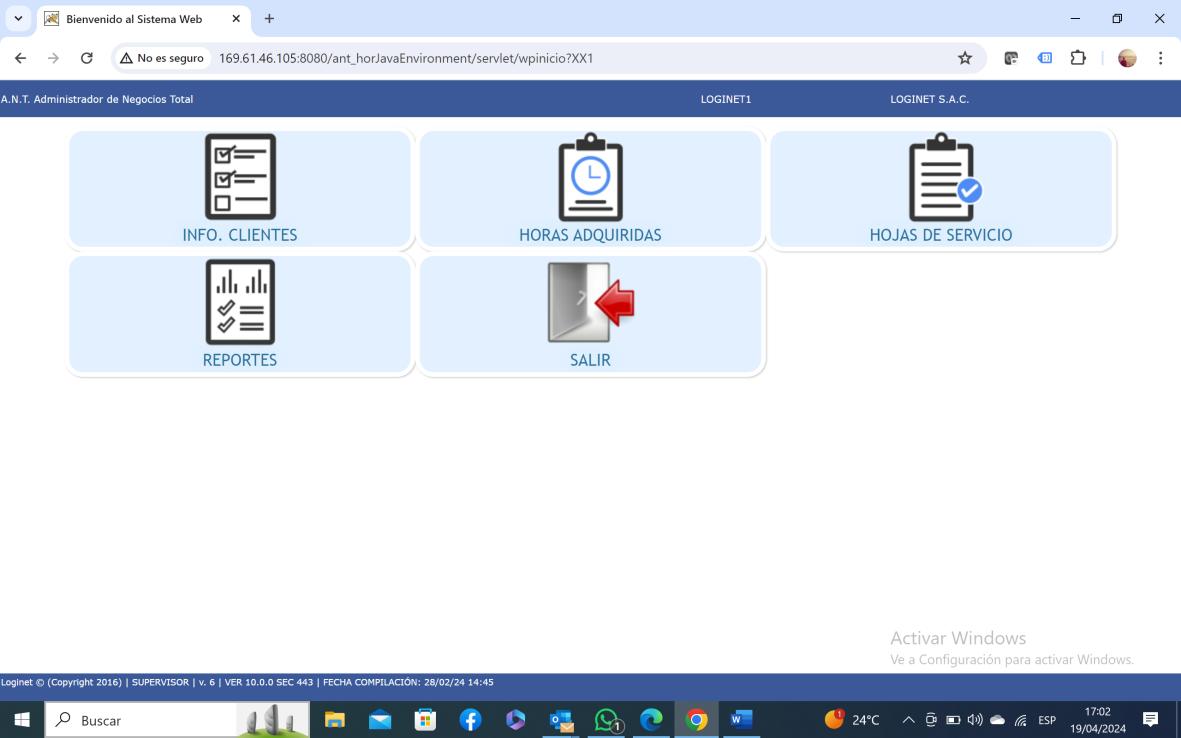Click the SALIR text label
Viewport: 1181px width, 738px height.
[590, 360]
